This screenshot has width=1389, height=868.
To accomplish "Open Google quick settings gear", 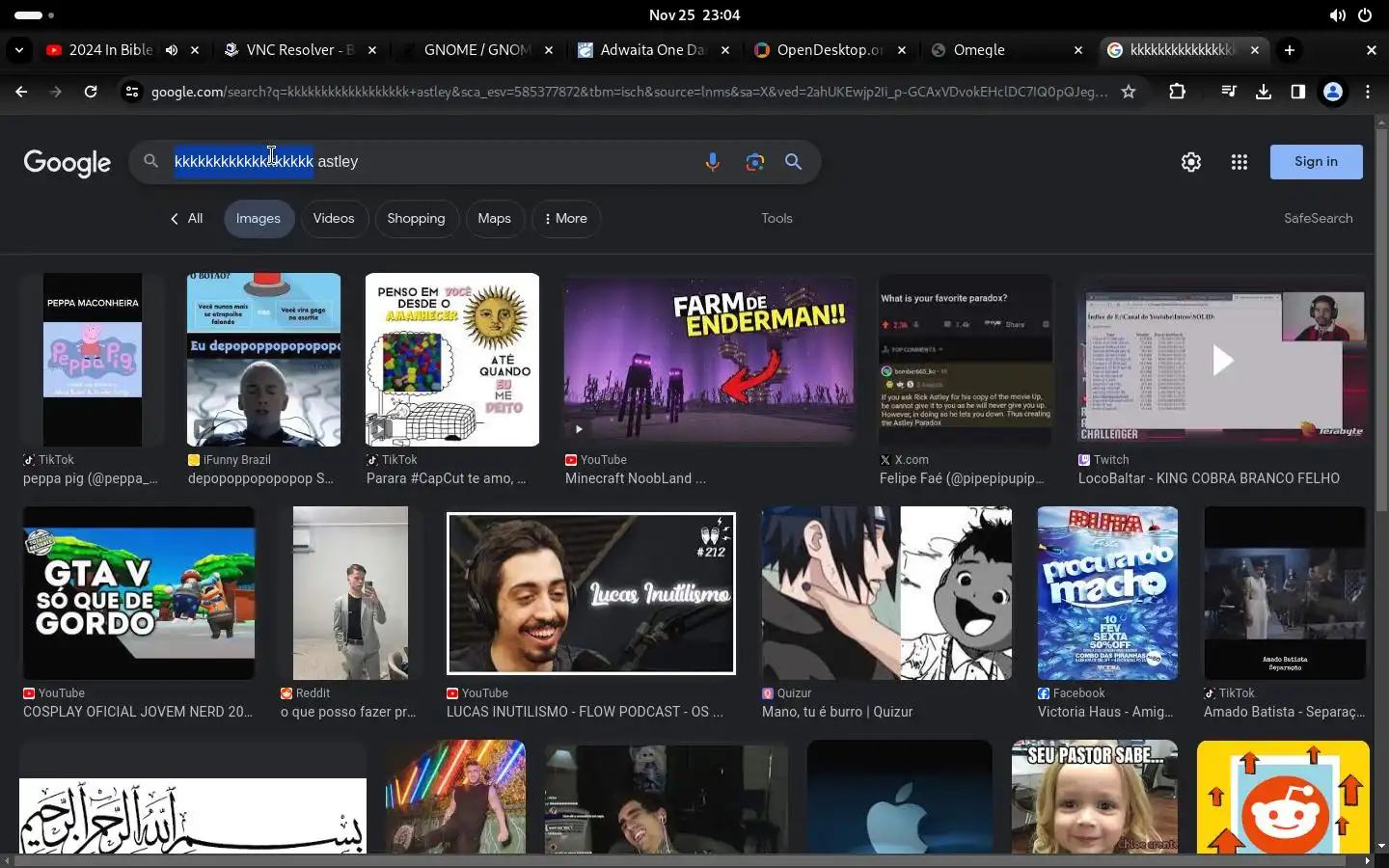I will 1191,162.
